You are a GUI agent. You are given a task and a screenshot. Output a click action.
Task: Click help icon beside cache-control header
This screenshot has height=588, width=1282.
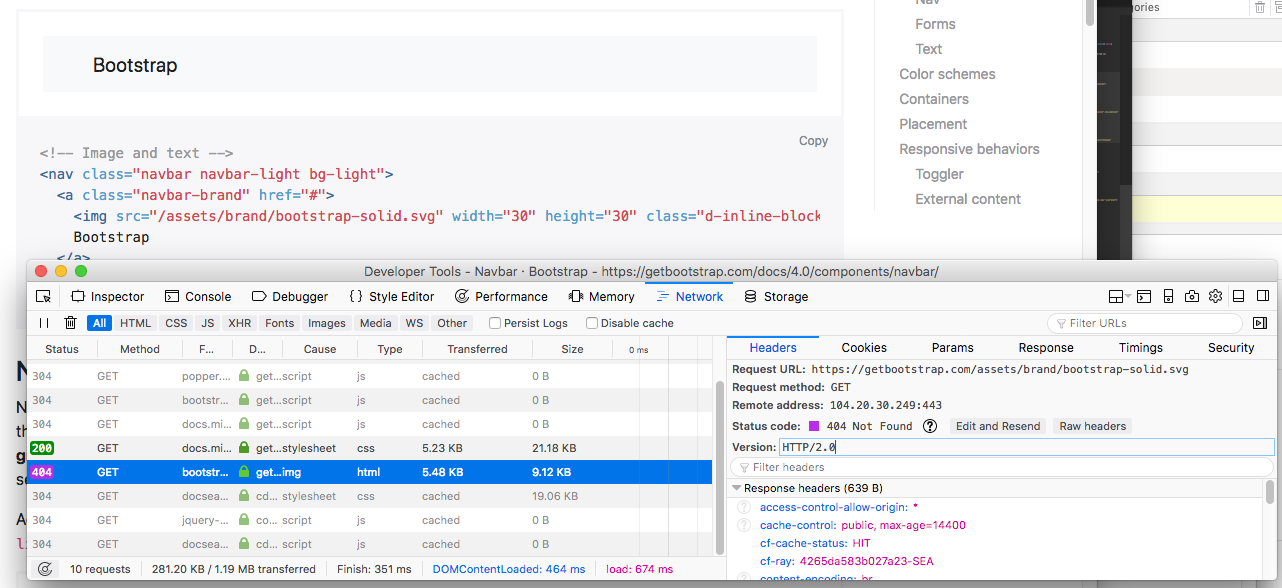coord(744,525)
